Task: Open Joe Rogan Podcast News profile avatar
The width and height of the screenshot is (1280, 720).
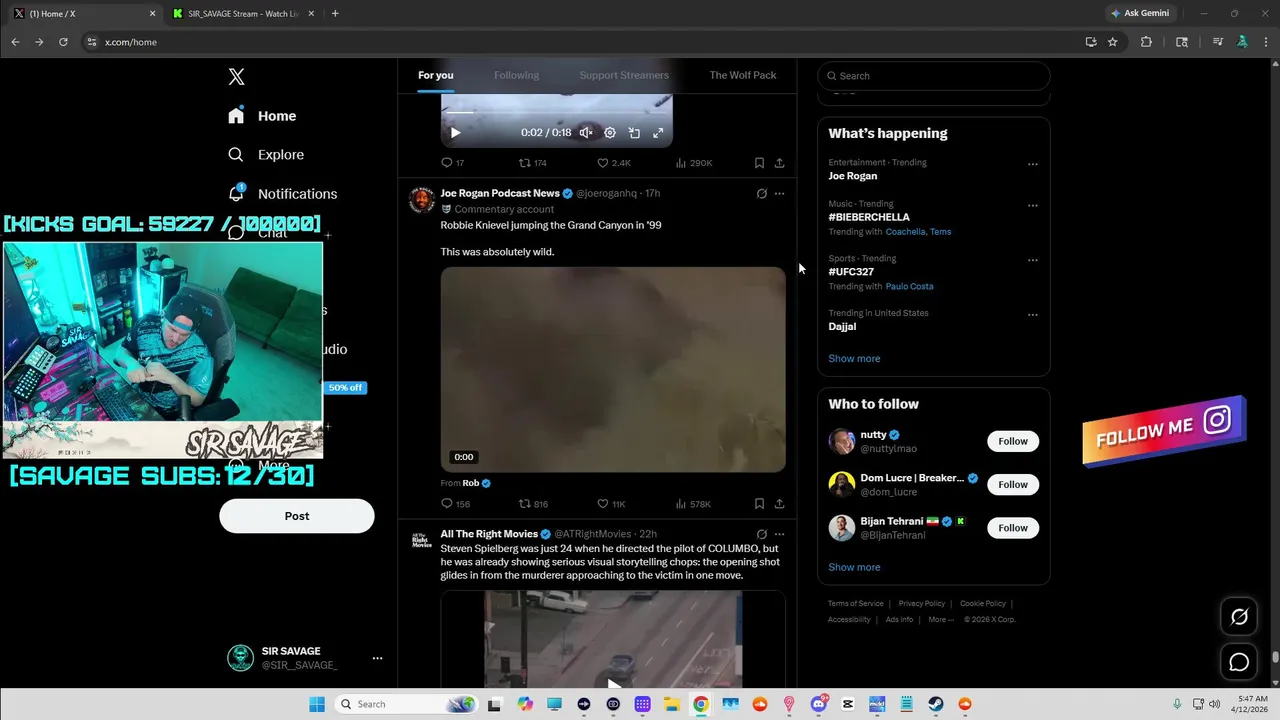Action: click(422, 200)
